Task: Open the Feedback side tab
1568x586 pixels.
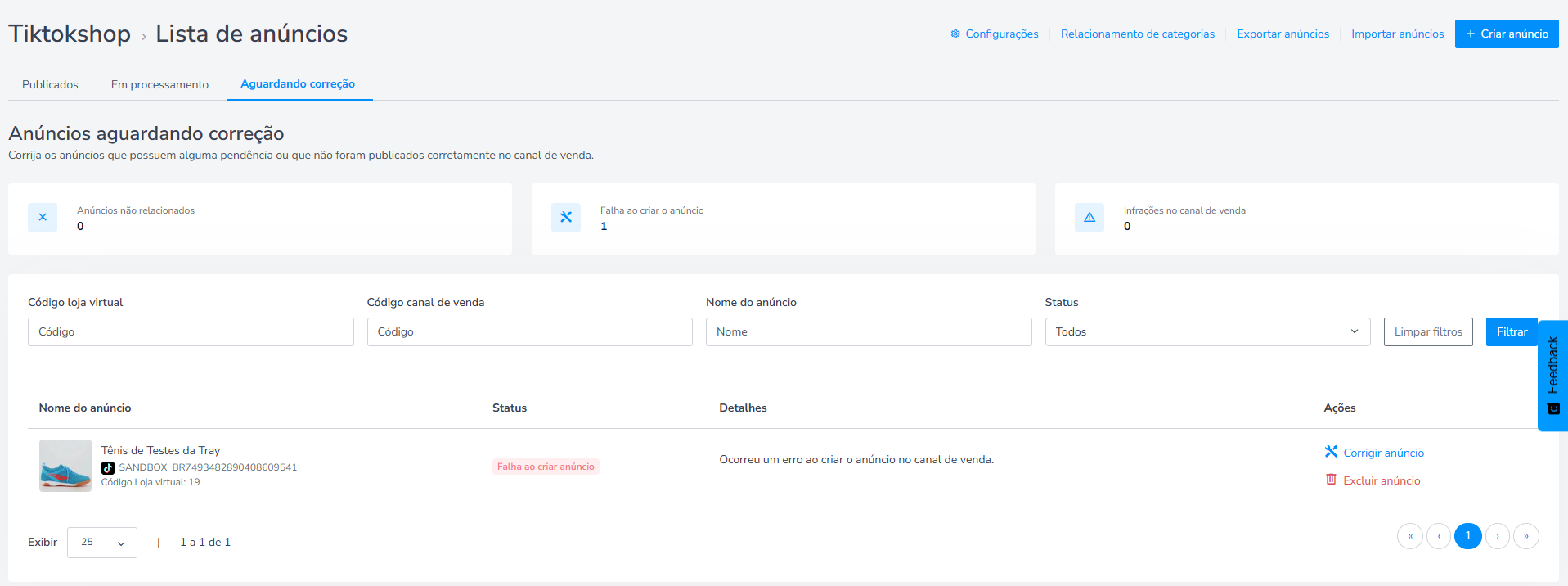Action: 1552,376
